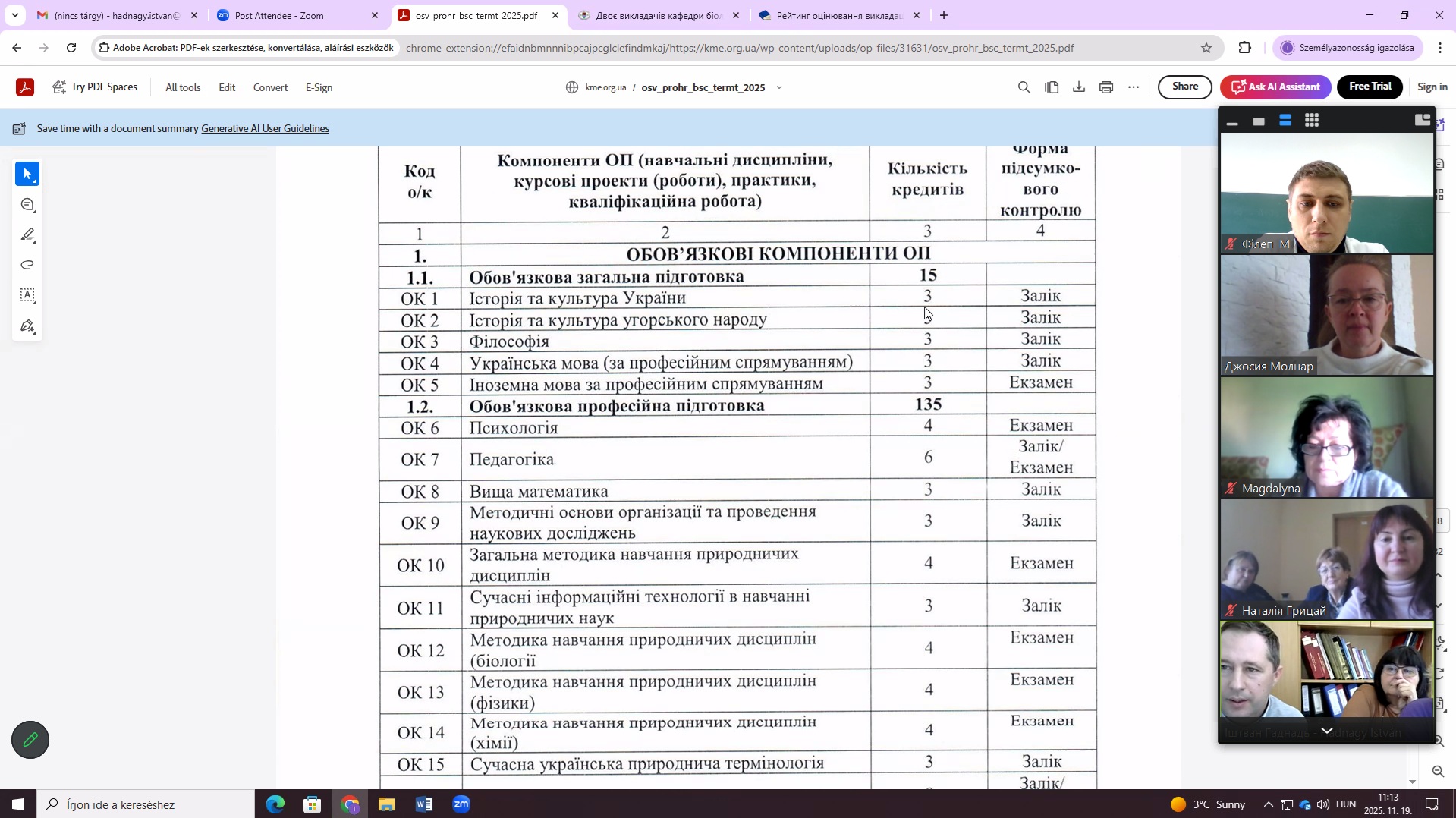
Task: Expand more participants with the down chevron
Action: tap(1326, 731)
